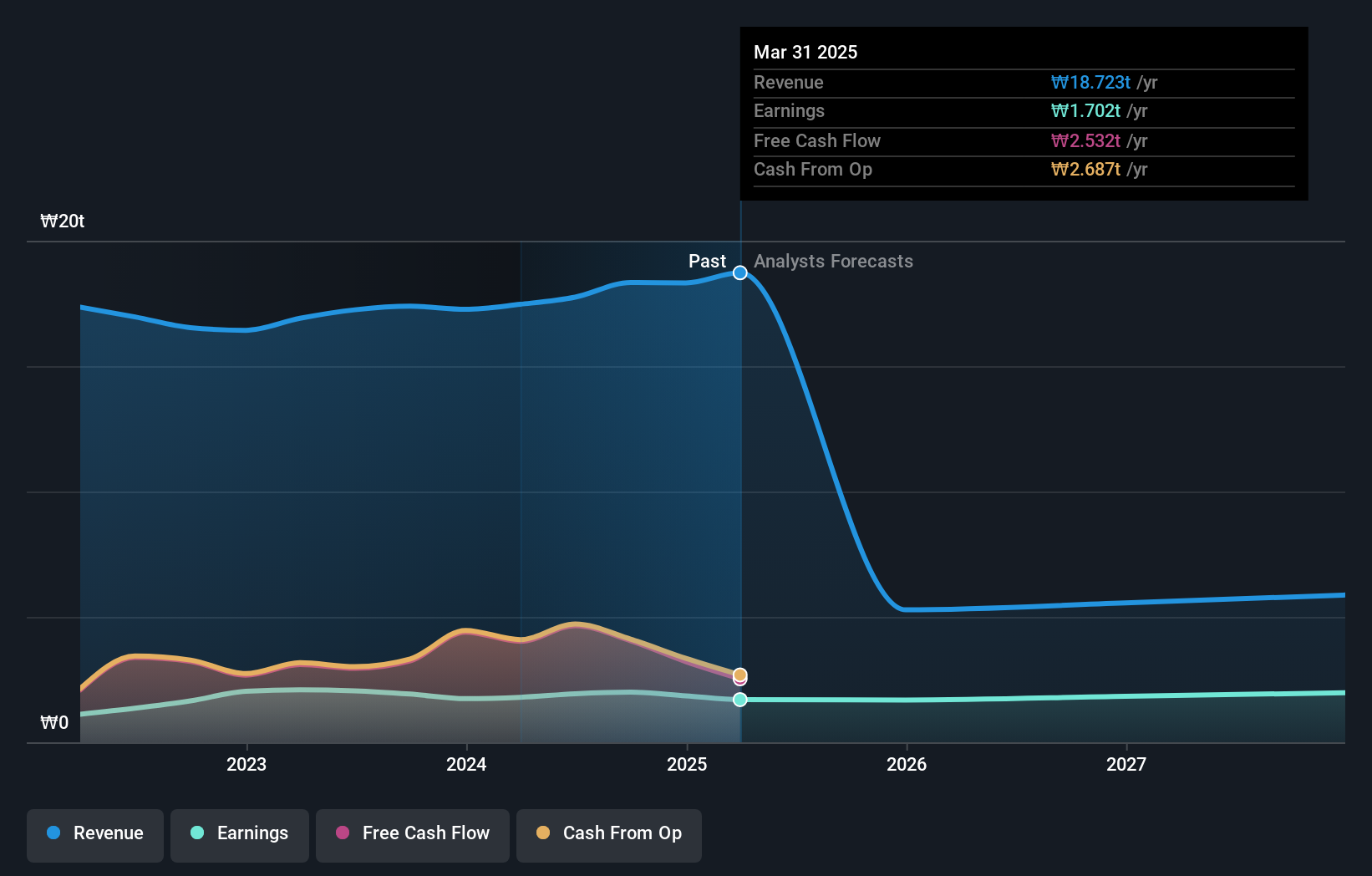Click the blue Revenue legend dot
Viewport: 1372px width, 876px height.
tap(53, 833)
